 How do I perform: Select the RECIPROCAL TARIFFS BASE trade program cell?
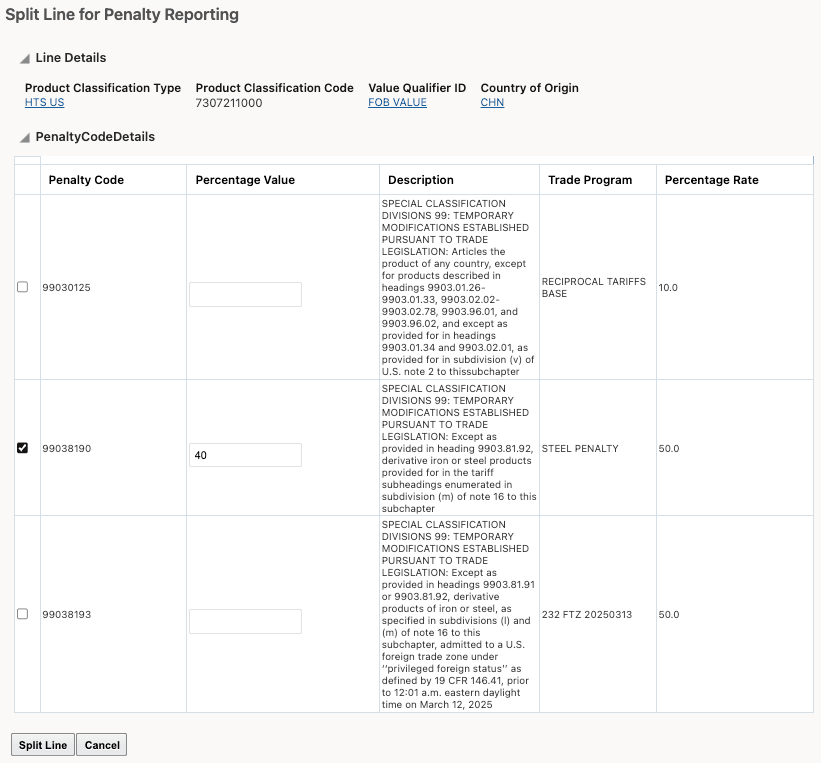pyautogui.click(x=596, y=287)
